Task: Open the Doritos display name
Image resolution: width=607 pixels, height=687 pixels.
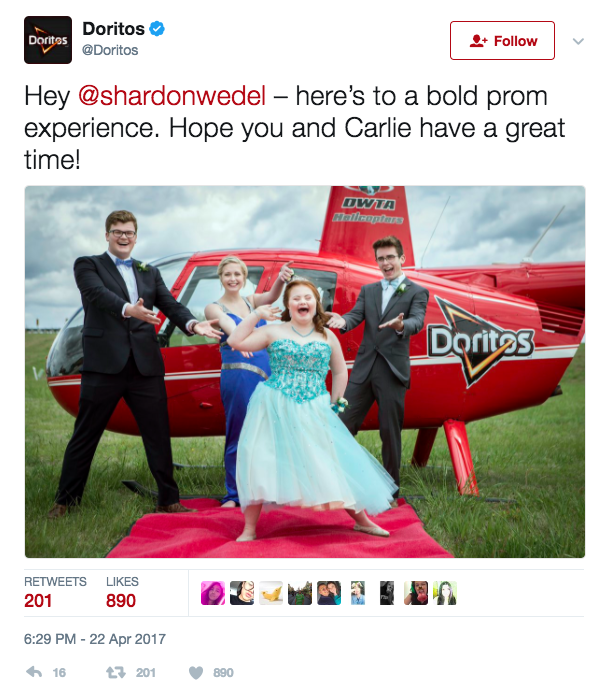Action: click(114, 29)
